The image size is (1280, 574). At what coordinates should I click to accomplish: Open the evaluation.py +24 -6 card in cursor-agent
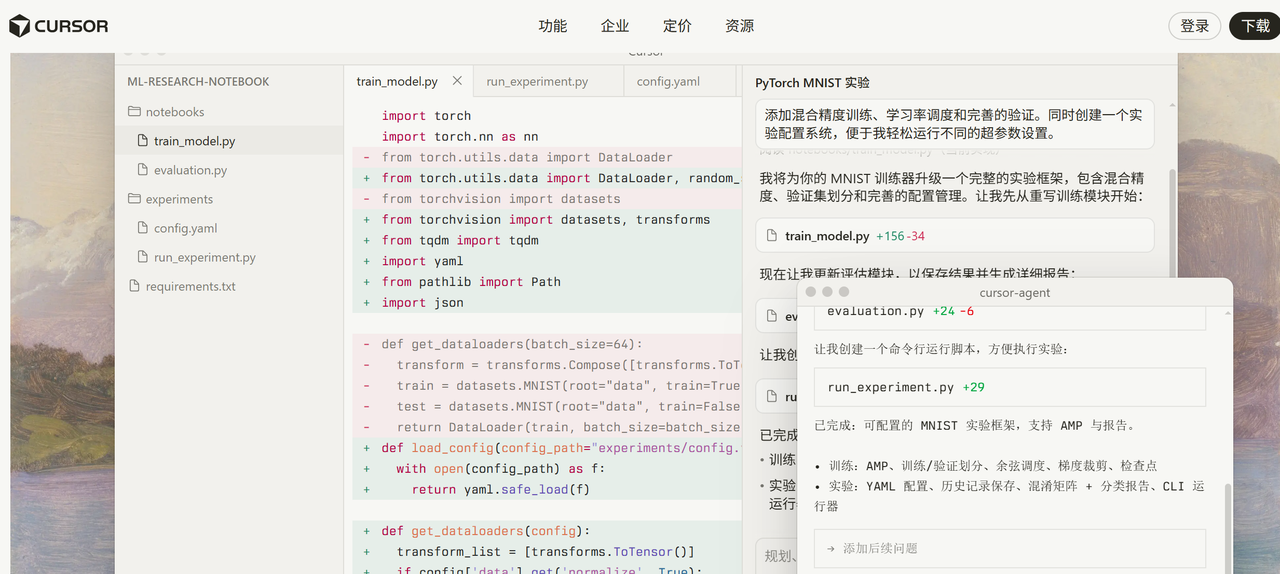point(1009,313)
